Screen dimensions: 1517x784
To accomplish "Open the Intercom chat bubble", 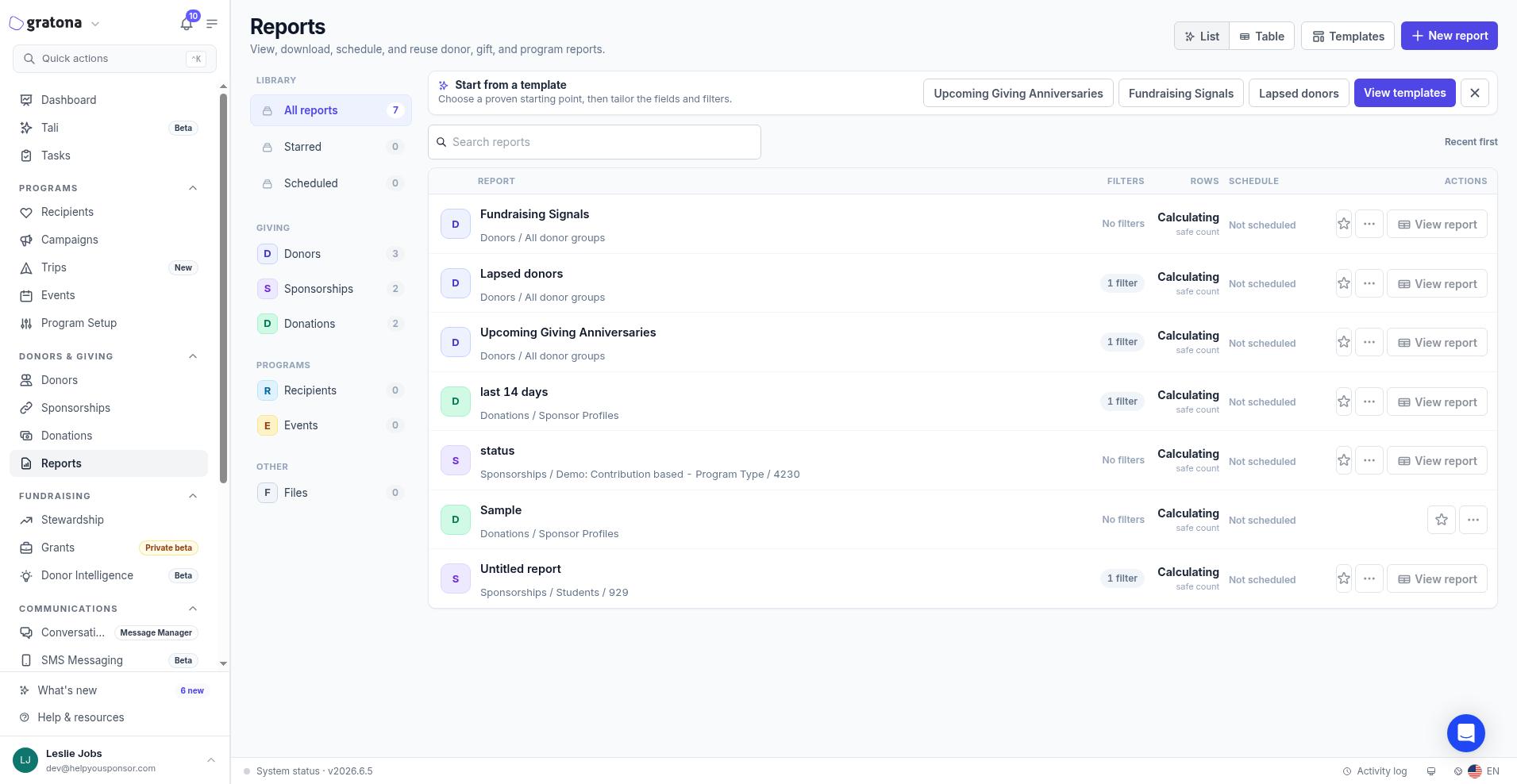I will [x=1465, y=732].
